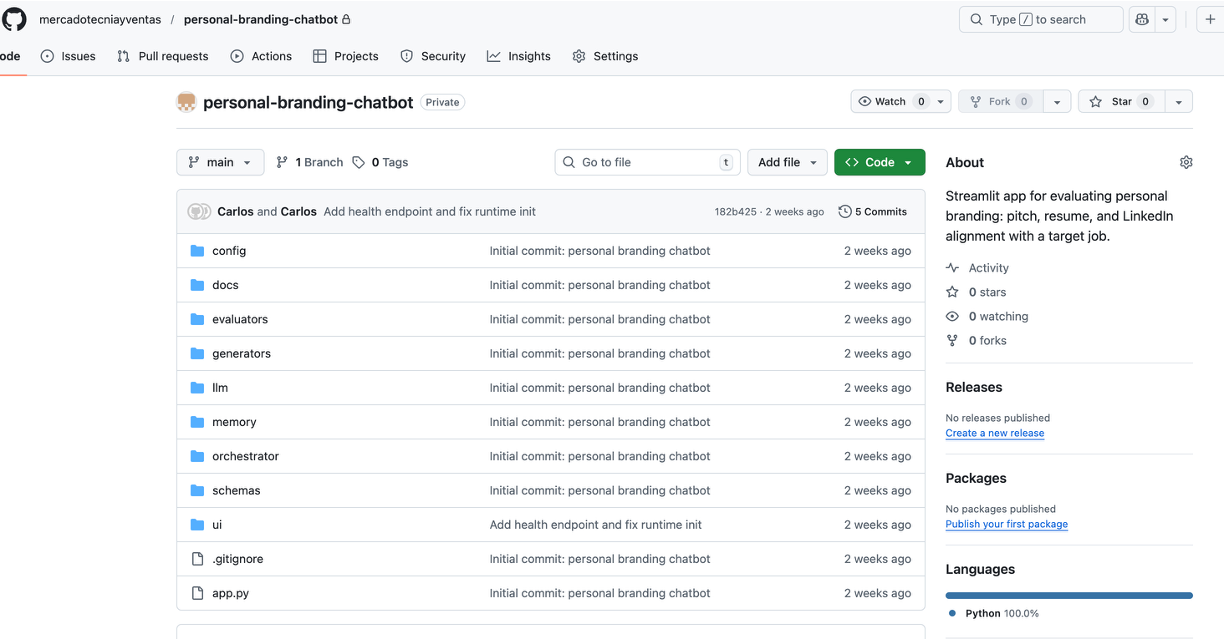The width and height of the screenshot is (1224, 640).
Task: Click the Python language bar
Action: pos(1068,595)
